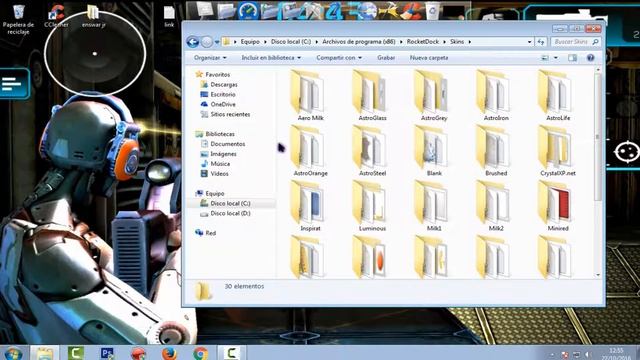Click the Buscar Skins search field

(x=576, y=42)
